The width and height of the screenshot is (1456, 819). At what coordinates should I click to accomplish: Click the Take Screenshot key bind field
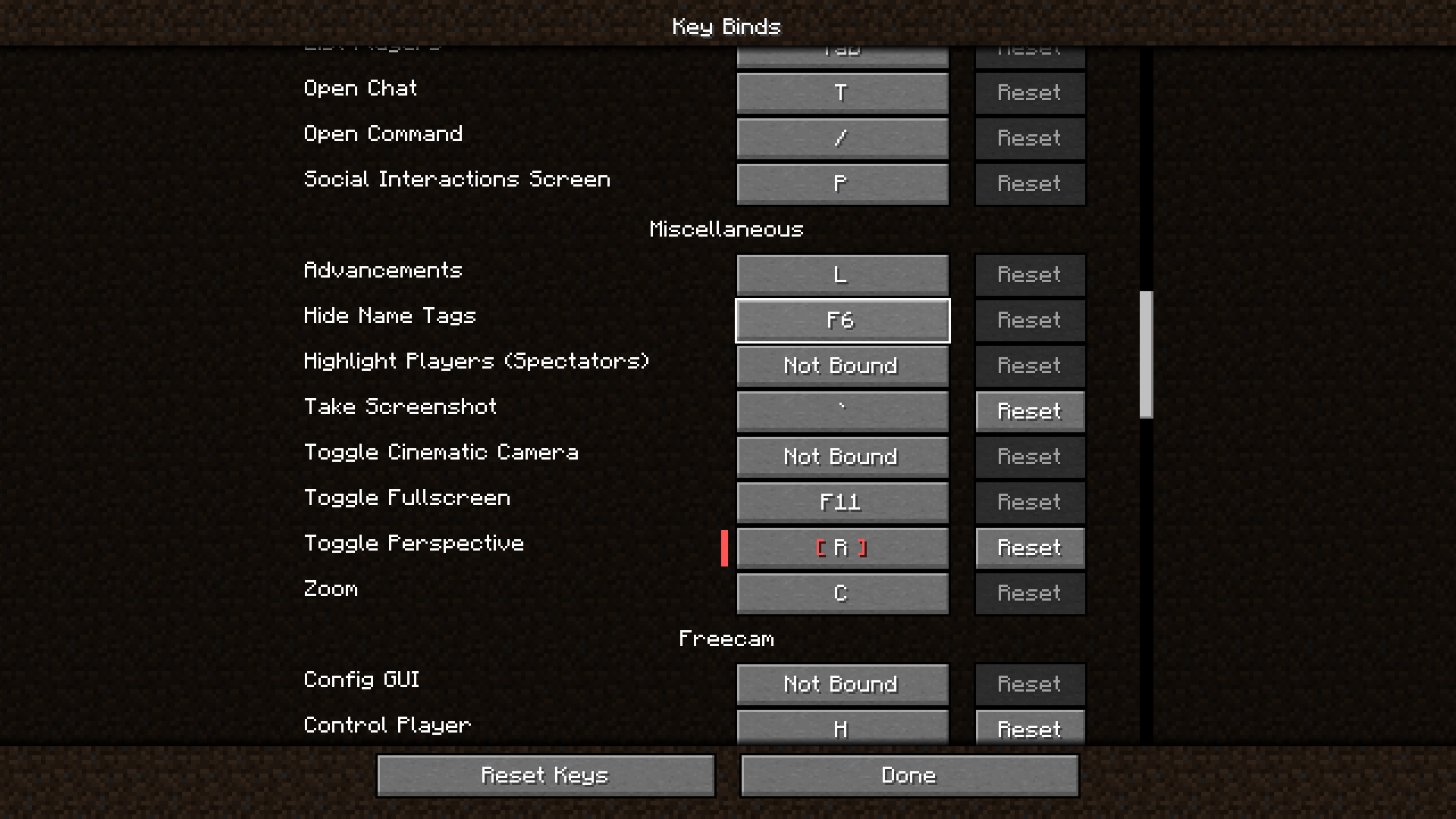pyautogui.click(x=840, y=410)
